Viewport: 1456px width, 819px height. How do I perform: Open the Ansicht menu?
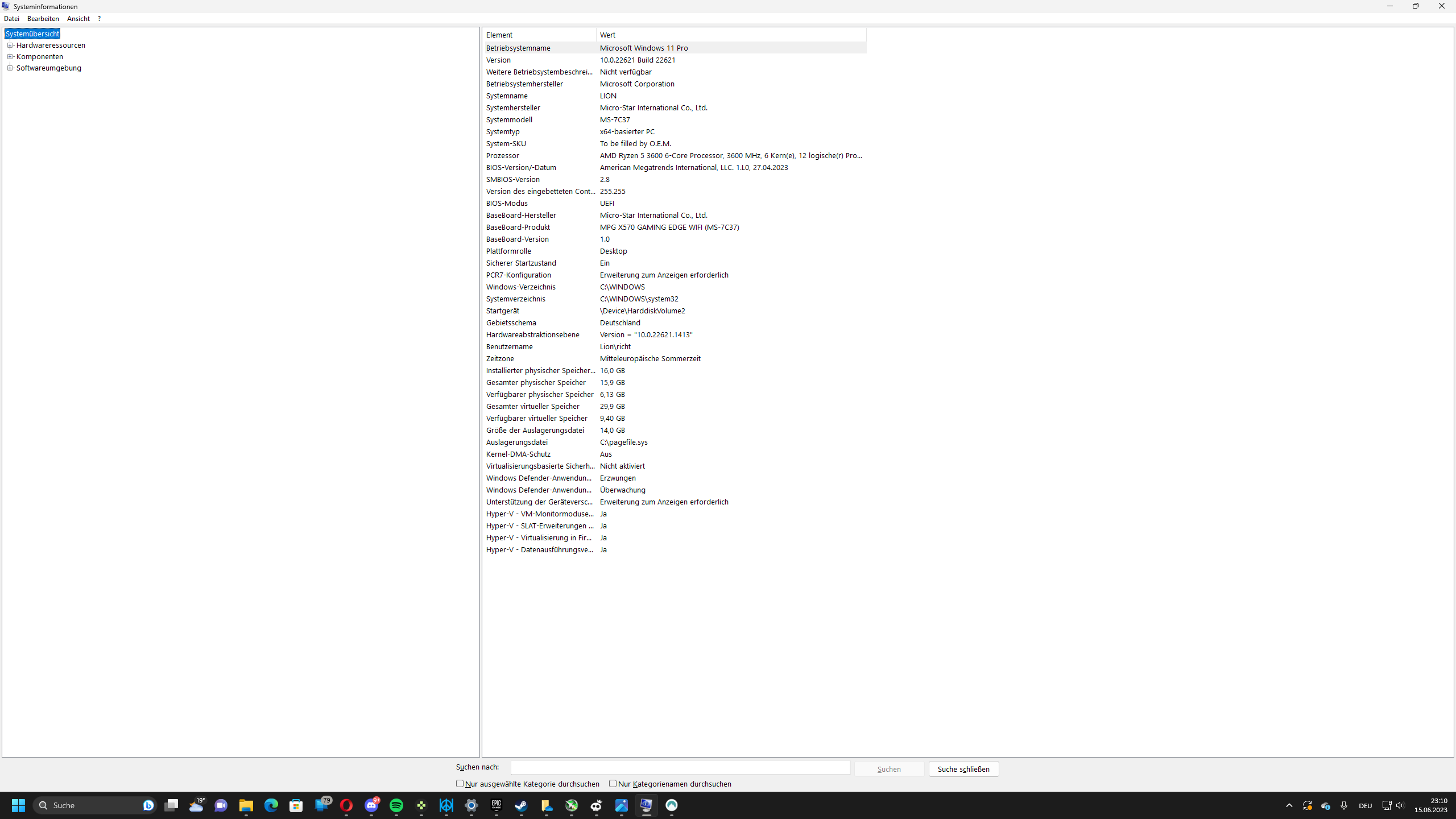(78, 19)
